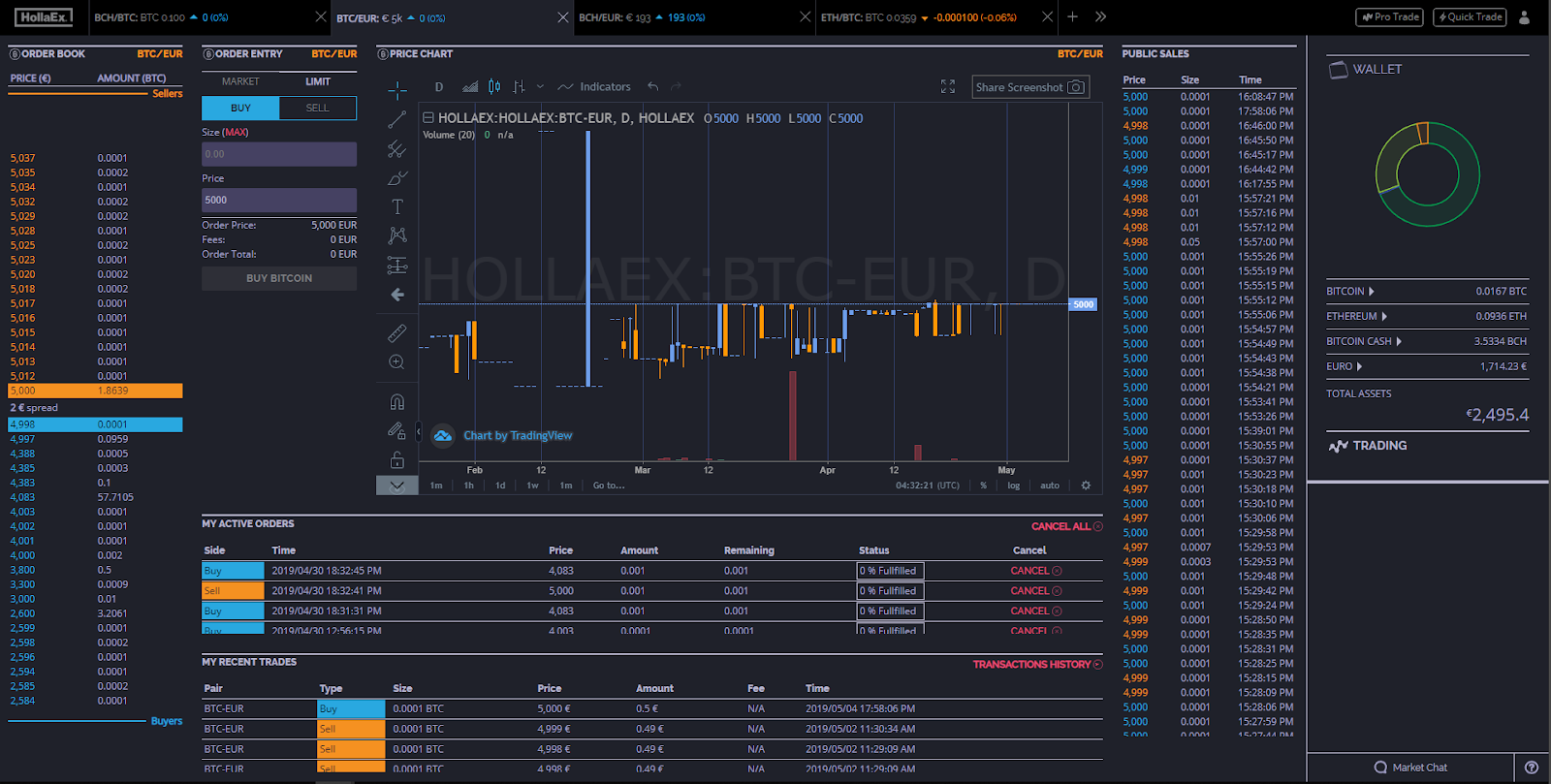Select the zoom in tool
This screenshot has width=1551, height=784.
click(x=397, y=362)
